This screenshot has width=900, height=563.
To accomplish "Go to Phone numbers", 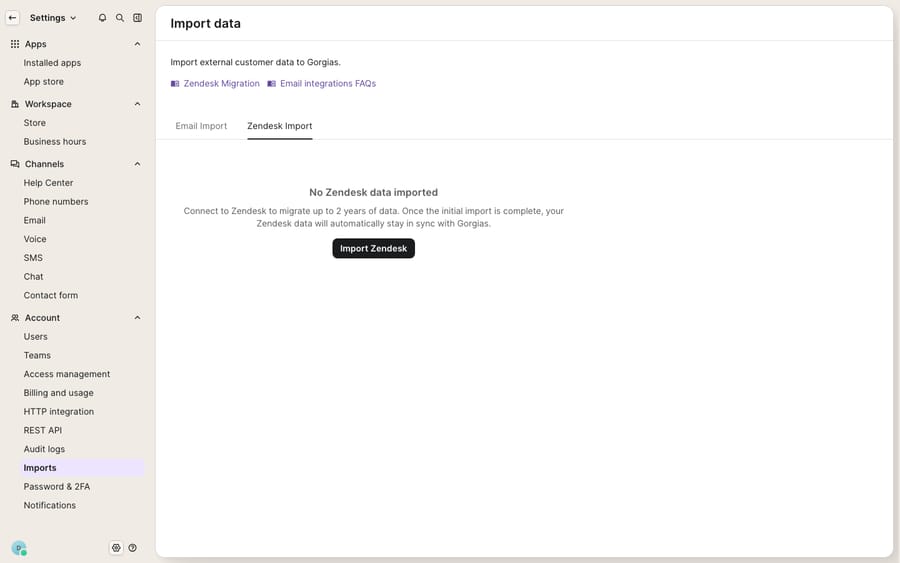I will click(x=56, y=202).
